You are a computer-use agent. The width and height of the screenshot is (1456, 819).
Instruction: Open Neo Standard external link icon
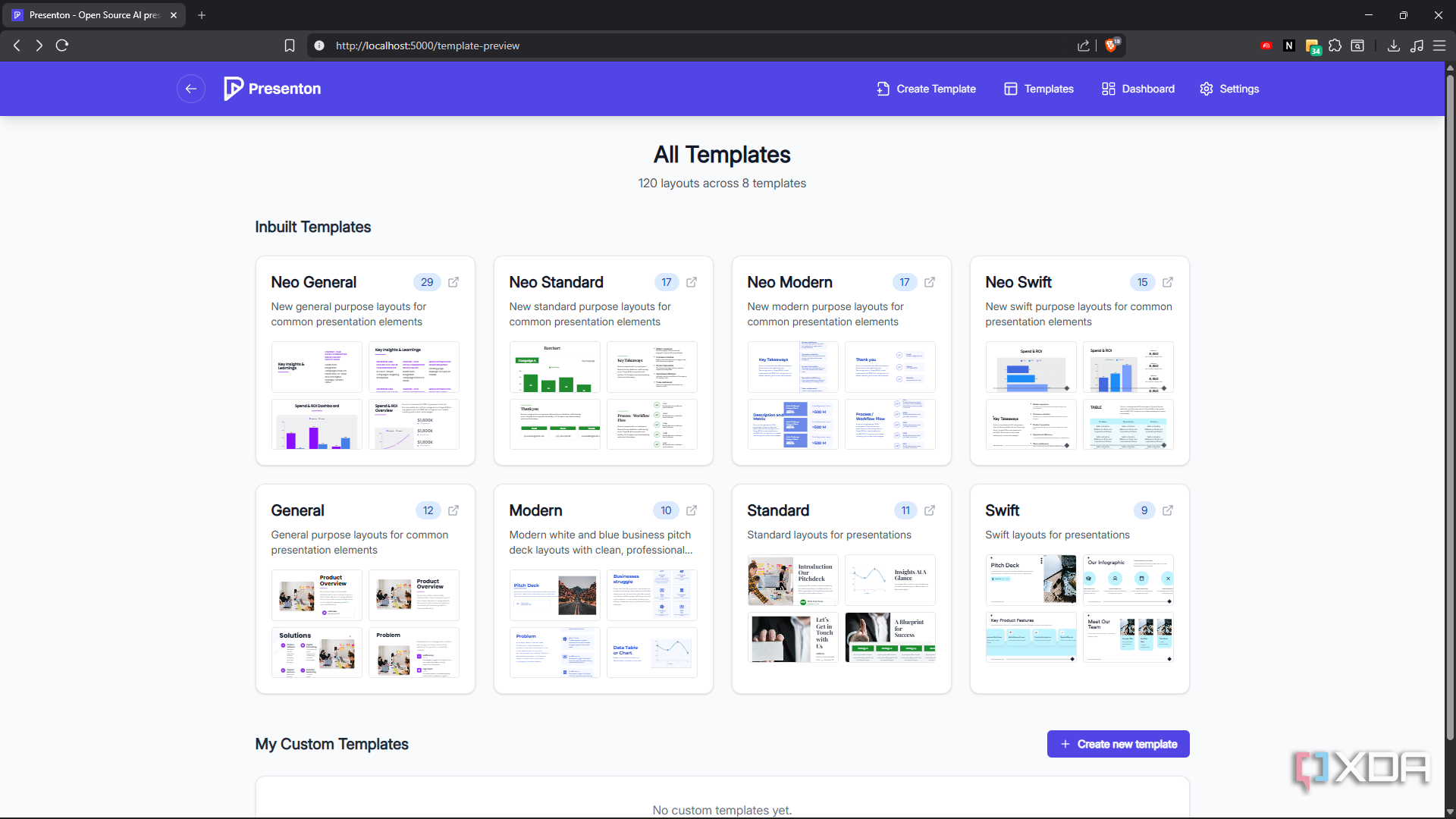pos(692,282)
